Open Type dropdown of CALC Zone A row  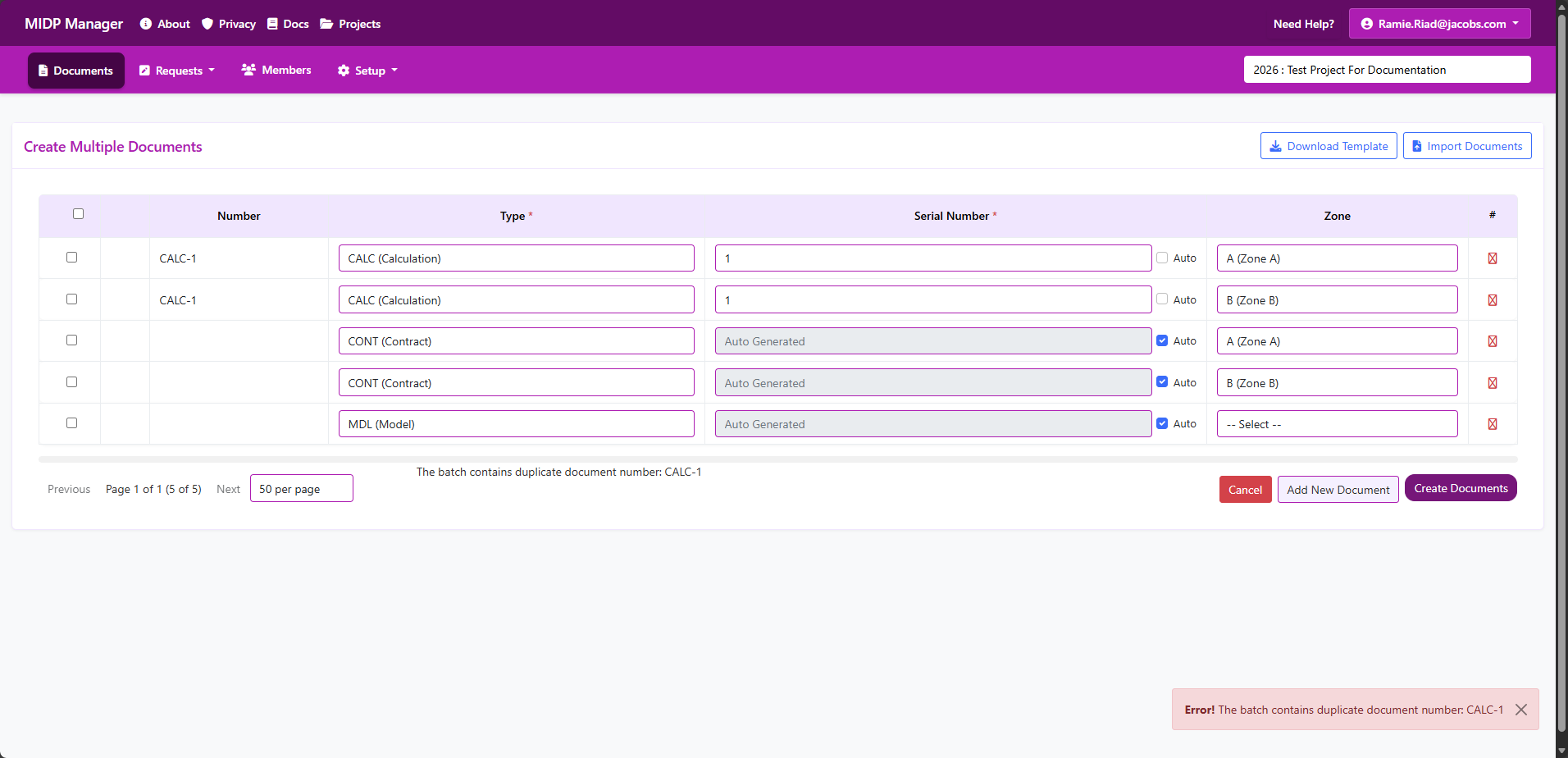(x=517, y=258)
